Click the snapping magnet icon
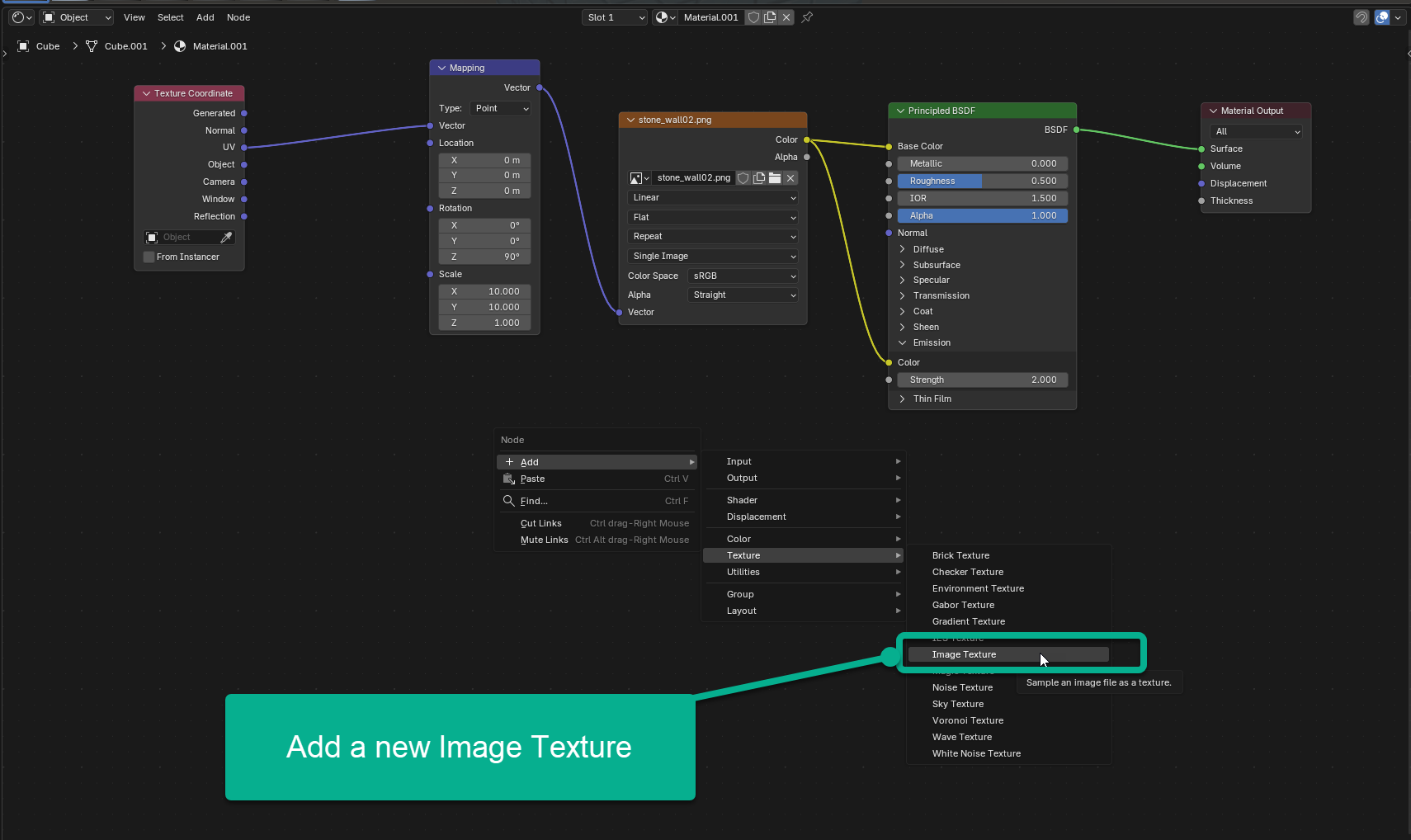Image resolution: width=1411 pixels, height=840 pixels. click(x=1361, y=17)
